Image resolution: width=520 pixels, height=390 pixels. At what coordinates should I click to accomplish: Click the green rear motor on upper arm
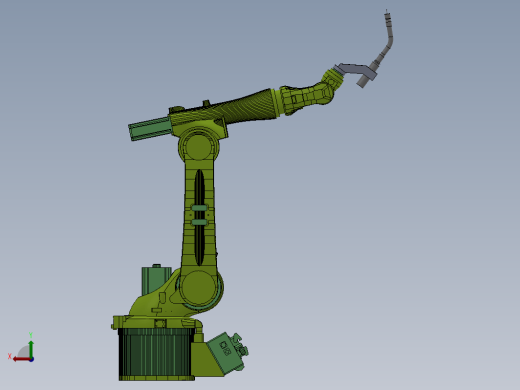point(150,128)
